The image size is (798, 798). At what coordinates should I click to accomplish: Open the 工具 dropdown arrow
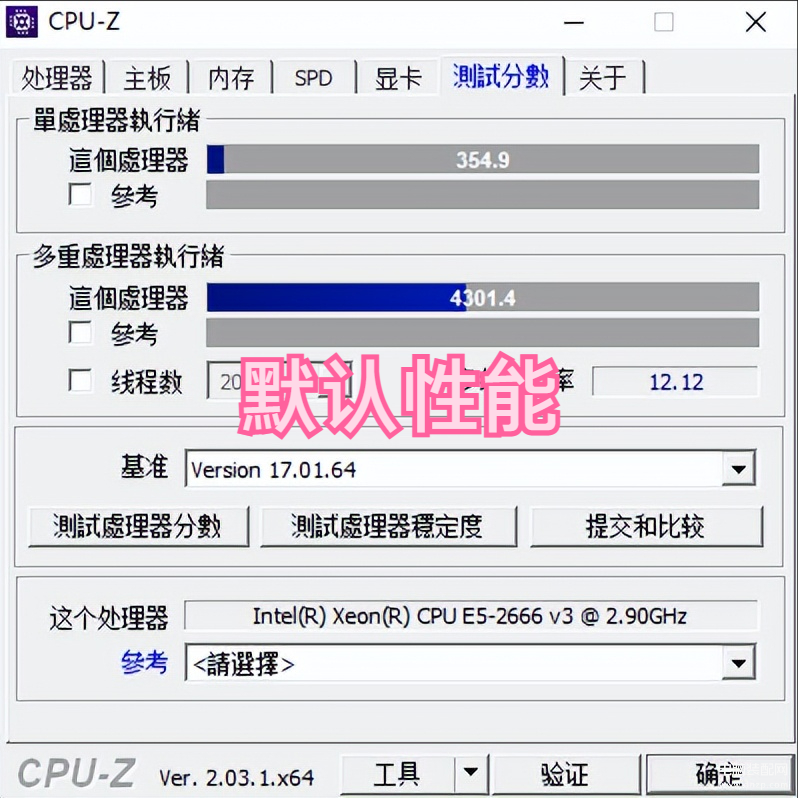[x=471, y=773]
